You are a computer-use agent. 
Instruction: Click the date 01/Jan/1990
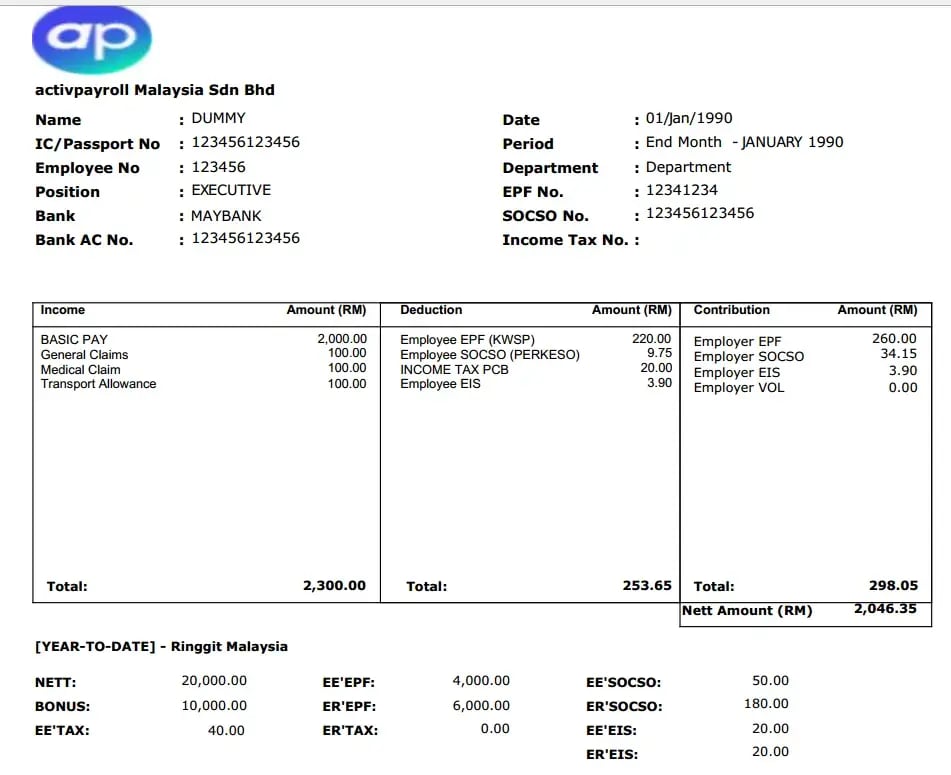[x=689, y=118]
